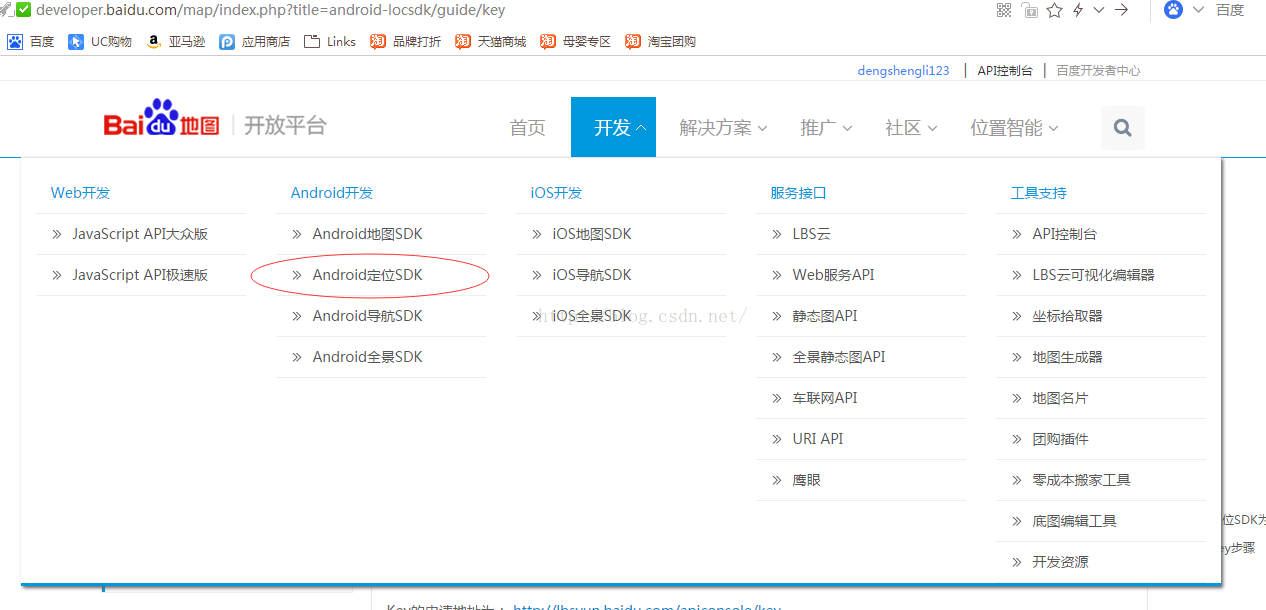The image size is (1266, 610).
Task: Click the iOS开发 column heading
Action: [x=556, y=193]
